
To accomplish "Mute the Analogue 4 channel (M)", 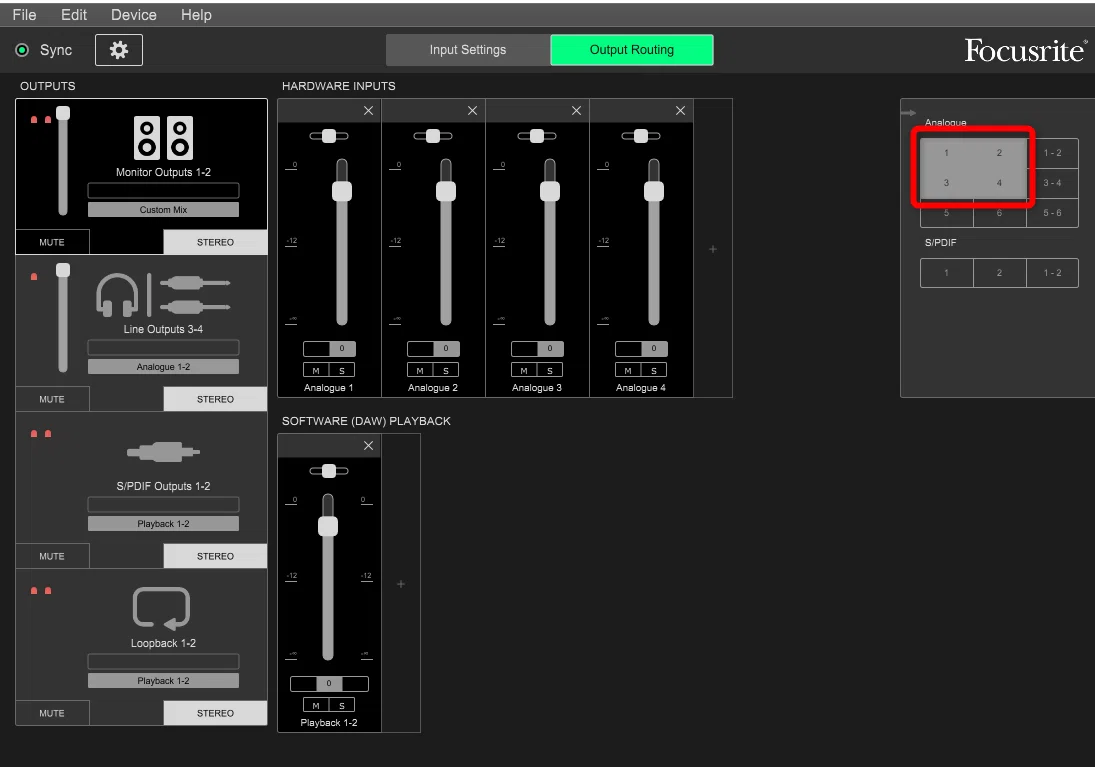I will point(628,370).
